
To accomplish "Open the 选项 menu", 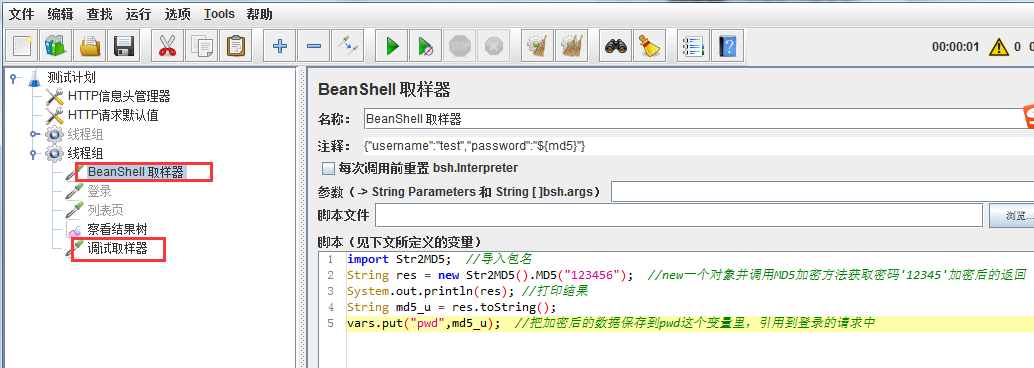I will 177,14.
